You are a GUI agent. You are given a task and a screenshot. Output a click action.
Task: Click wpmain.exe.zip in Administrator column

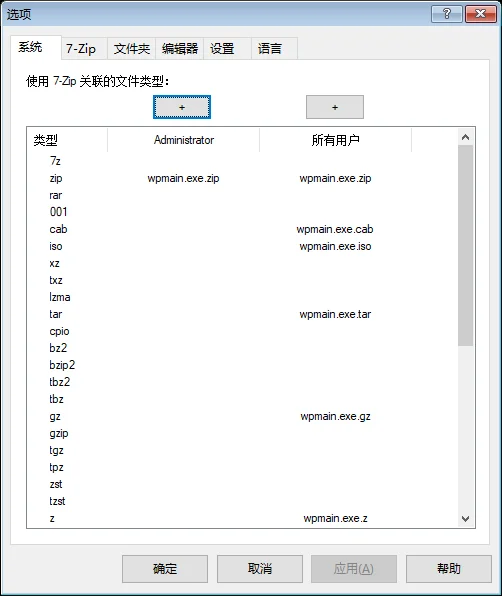click(x=184, y=178)
